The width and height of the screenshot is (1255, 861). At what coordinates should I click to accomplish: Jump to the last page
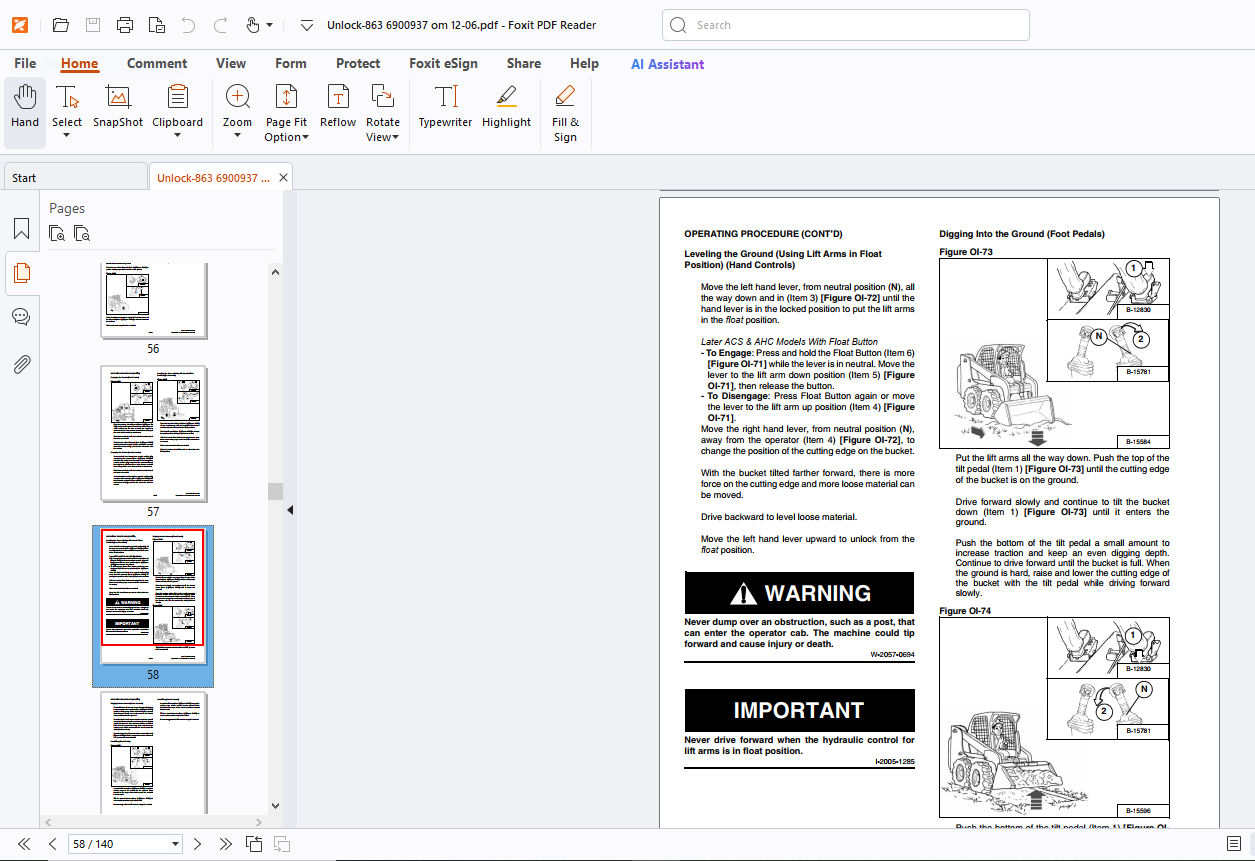coord(226,844)
